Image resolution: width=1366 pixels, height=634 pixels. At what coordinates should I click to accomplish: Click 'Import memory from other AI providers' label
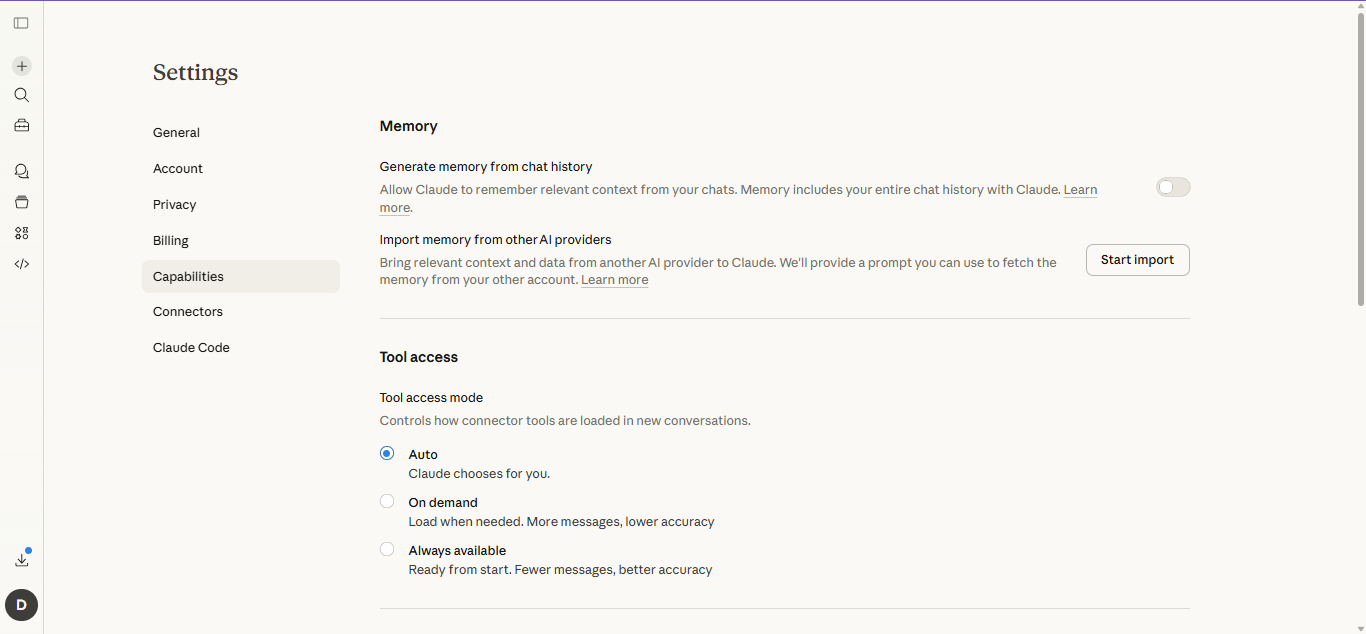point(496,240)
